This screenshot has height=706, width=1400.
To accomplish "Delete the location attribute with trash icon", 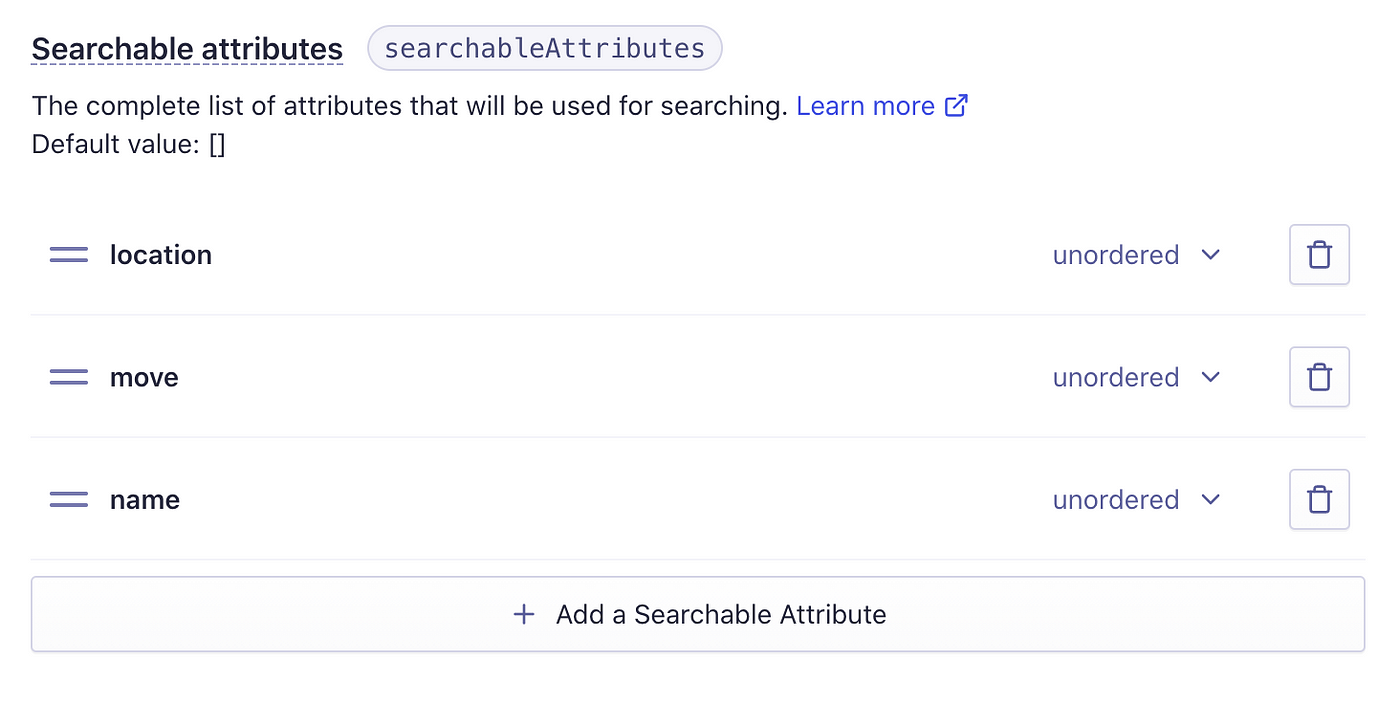I will (x=1319, y=255).
